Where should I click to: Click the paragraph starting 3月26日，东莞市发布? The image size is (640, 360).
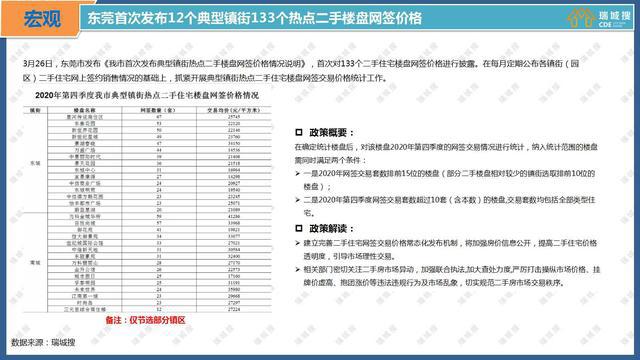[301, 71]
